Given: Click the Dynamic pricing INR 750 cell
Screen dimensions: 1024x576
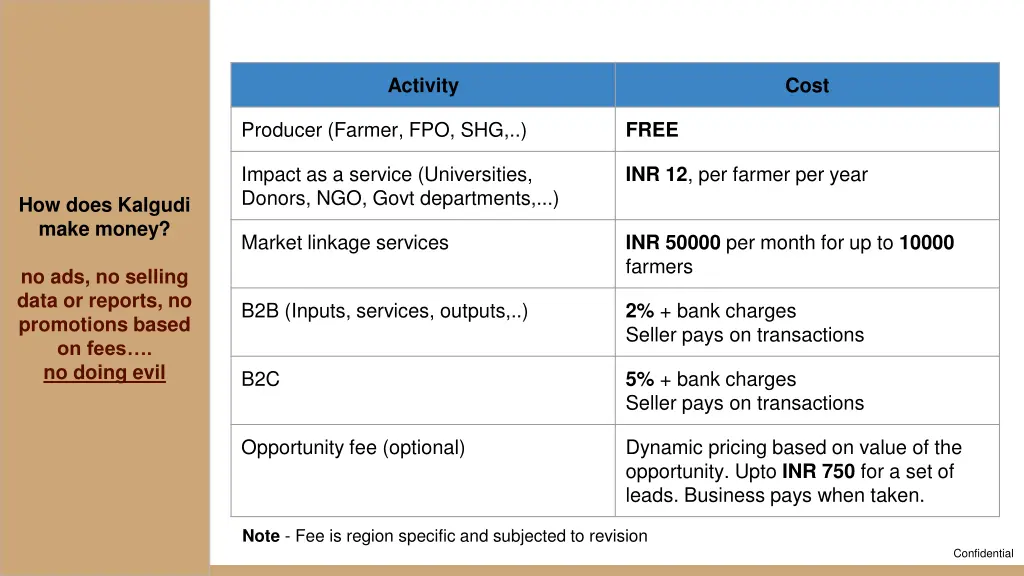Looking at the screenshot, I should (807, 470).
